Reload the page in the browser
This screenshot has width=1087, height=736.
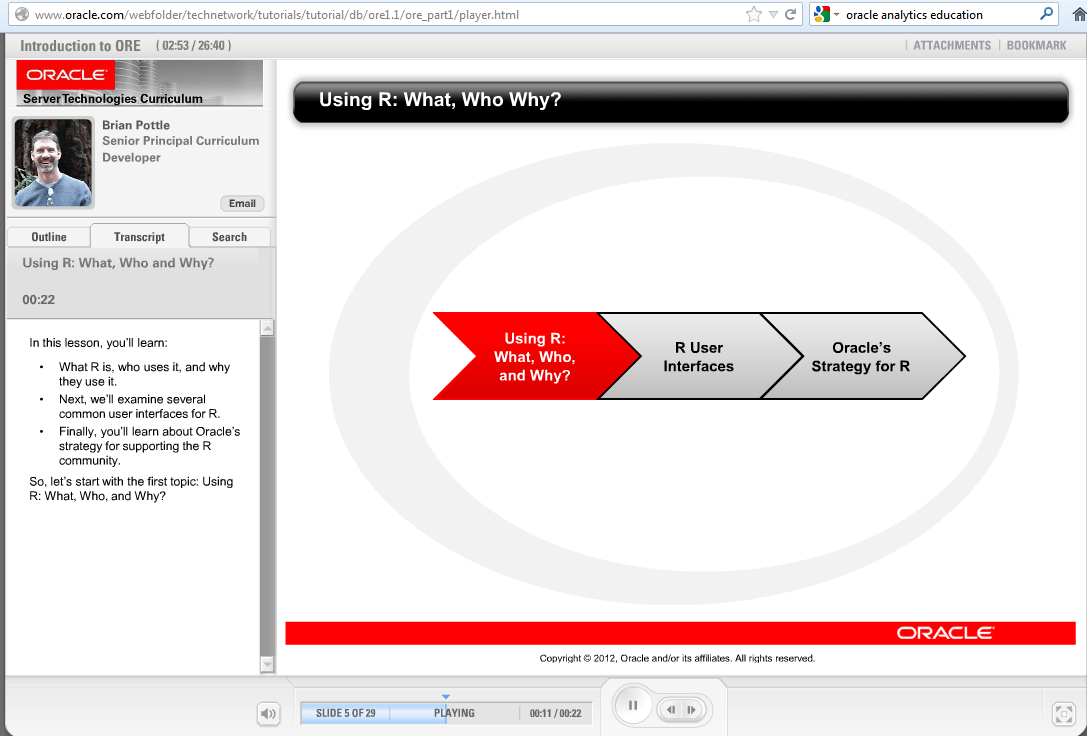pos(790,15)
